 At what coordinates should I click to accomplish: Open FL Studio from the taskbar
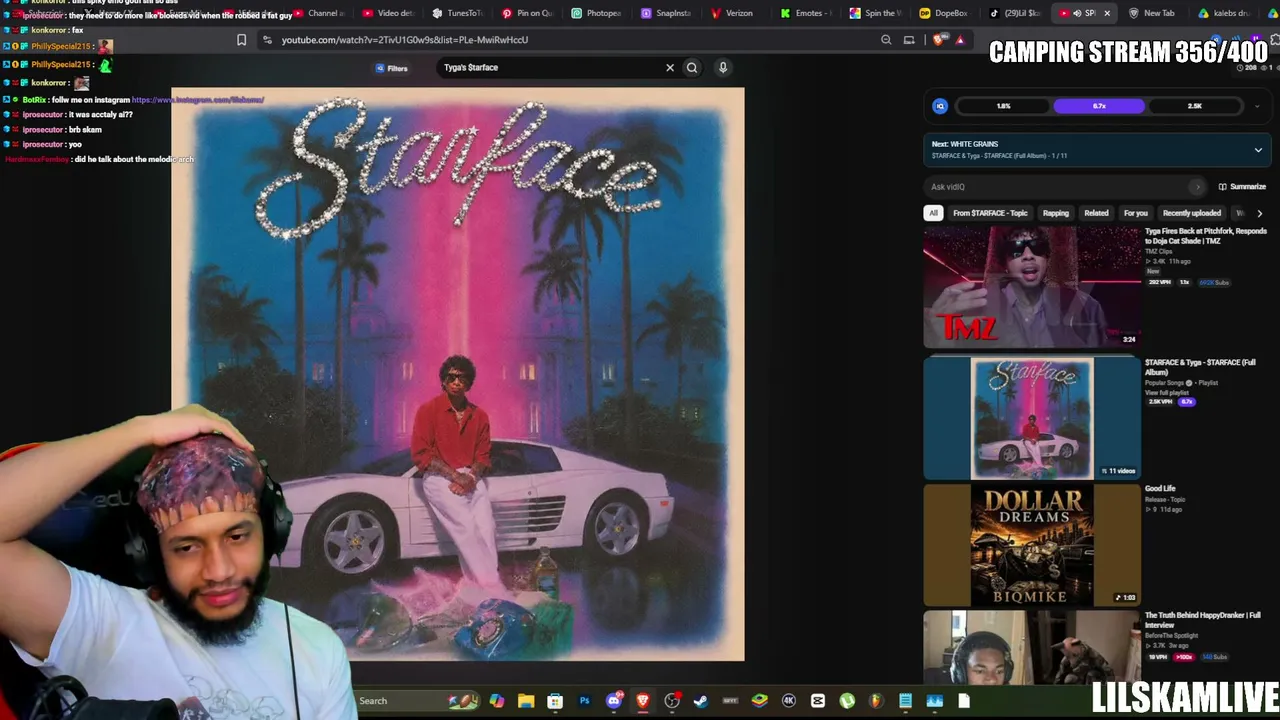click(876, 701)
